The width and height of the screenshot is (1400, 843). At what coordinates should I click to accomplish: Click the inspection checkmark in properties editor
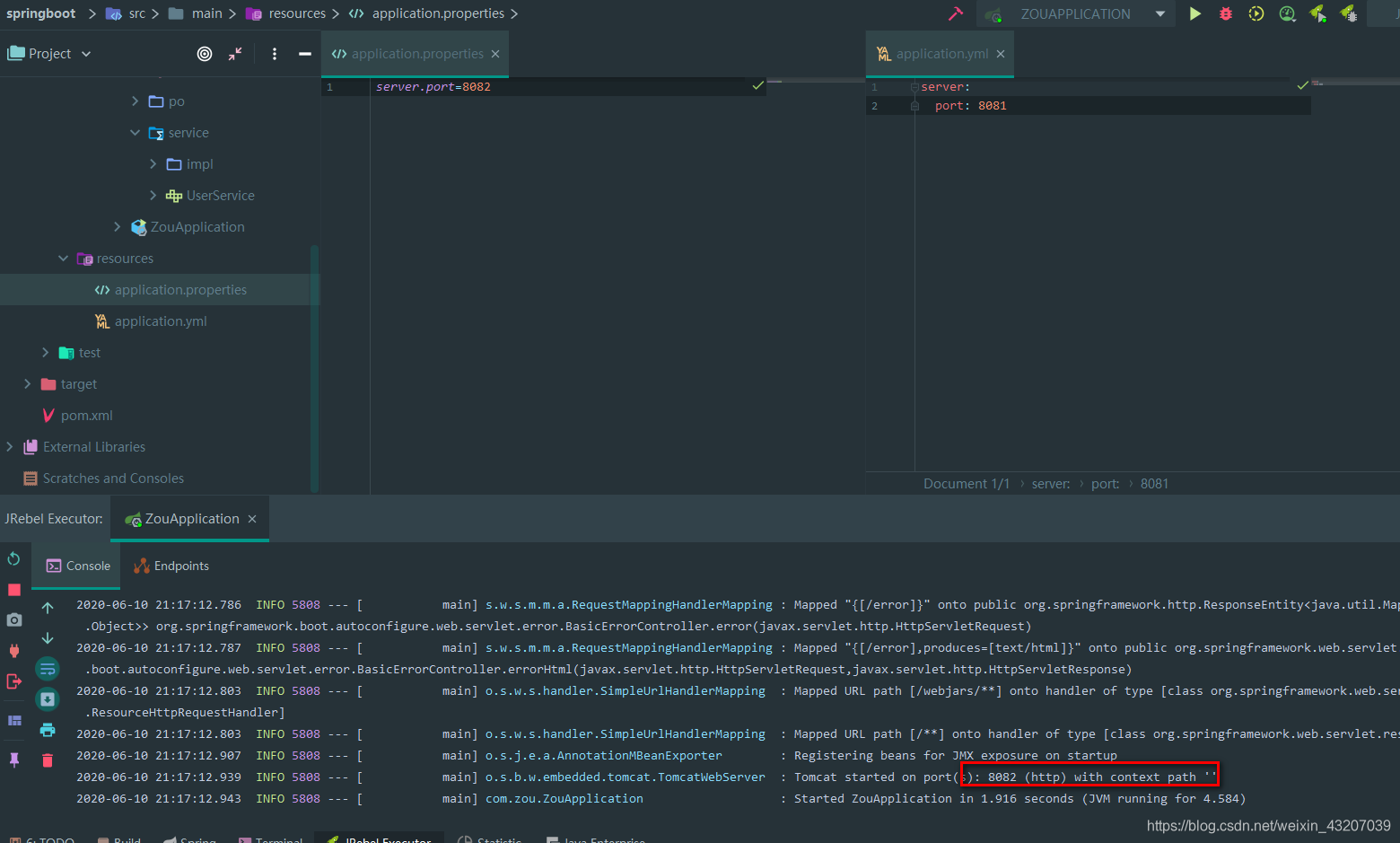[x=758, y=86]
